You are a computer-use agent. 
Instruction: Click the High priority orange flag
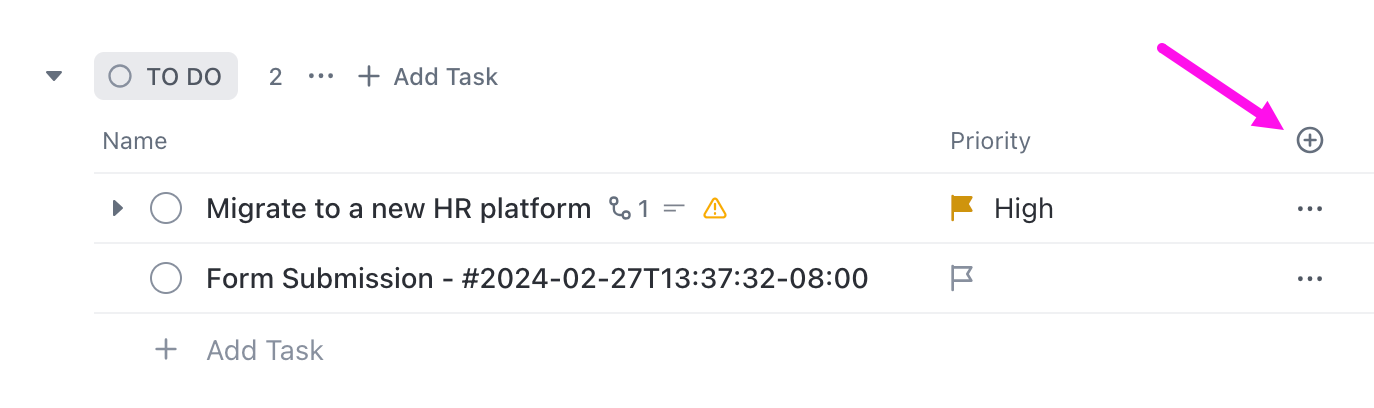[962, 208]
